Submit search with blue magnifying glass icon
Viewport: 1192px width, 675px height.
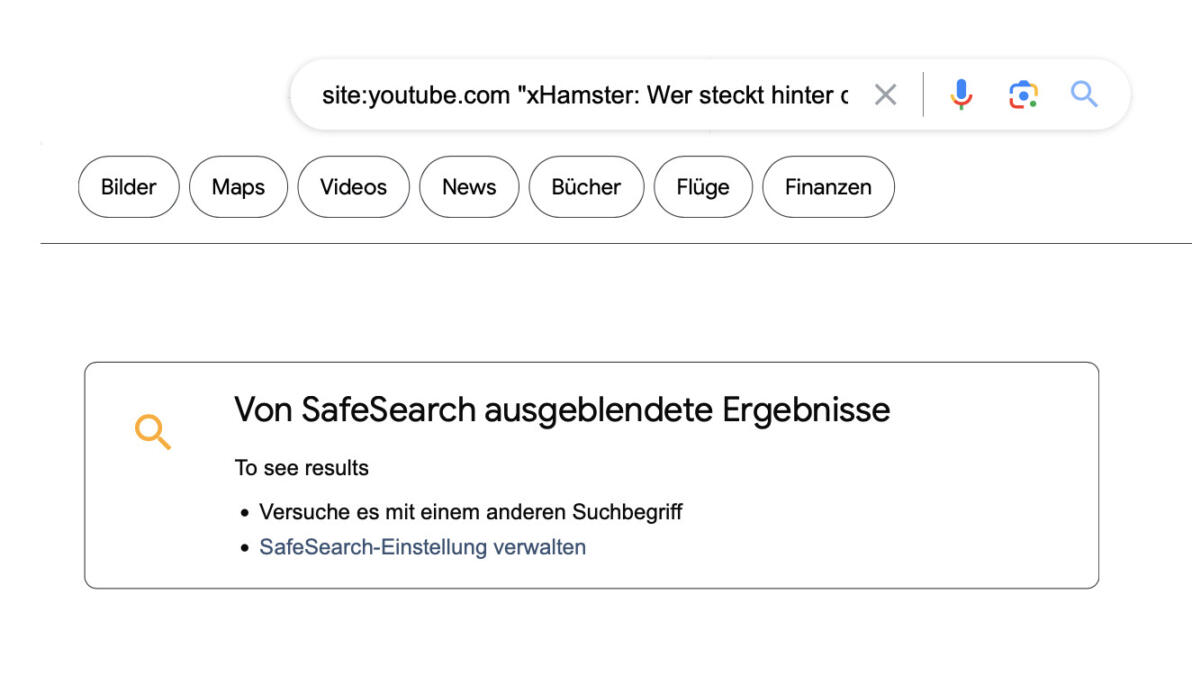coord(1084,94)
